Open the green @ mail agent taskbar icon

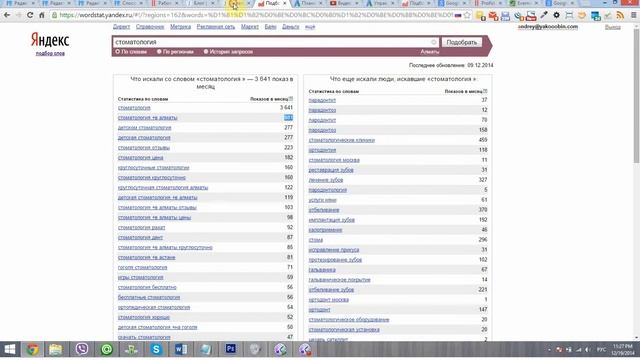pyautogui.click(x=107, y=349)
